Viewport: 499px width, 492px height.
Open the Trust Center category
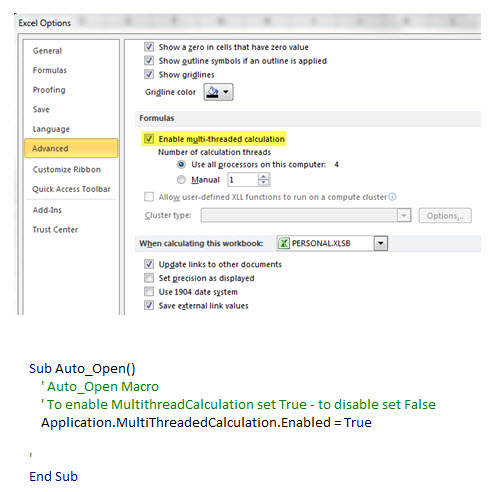(55, 230)
